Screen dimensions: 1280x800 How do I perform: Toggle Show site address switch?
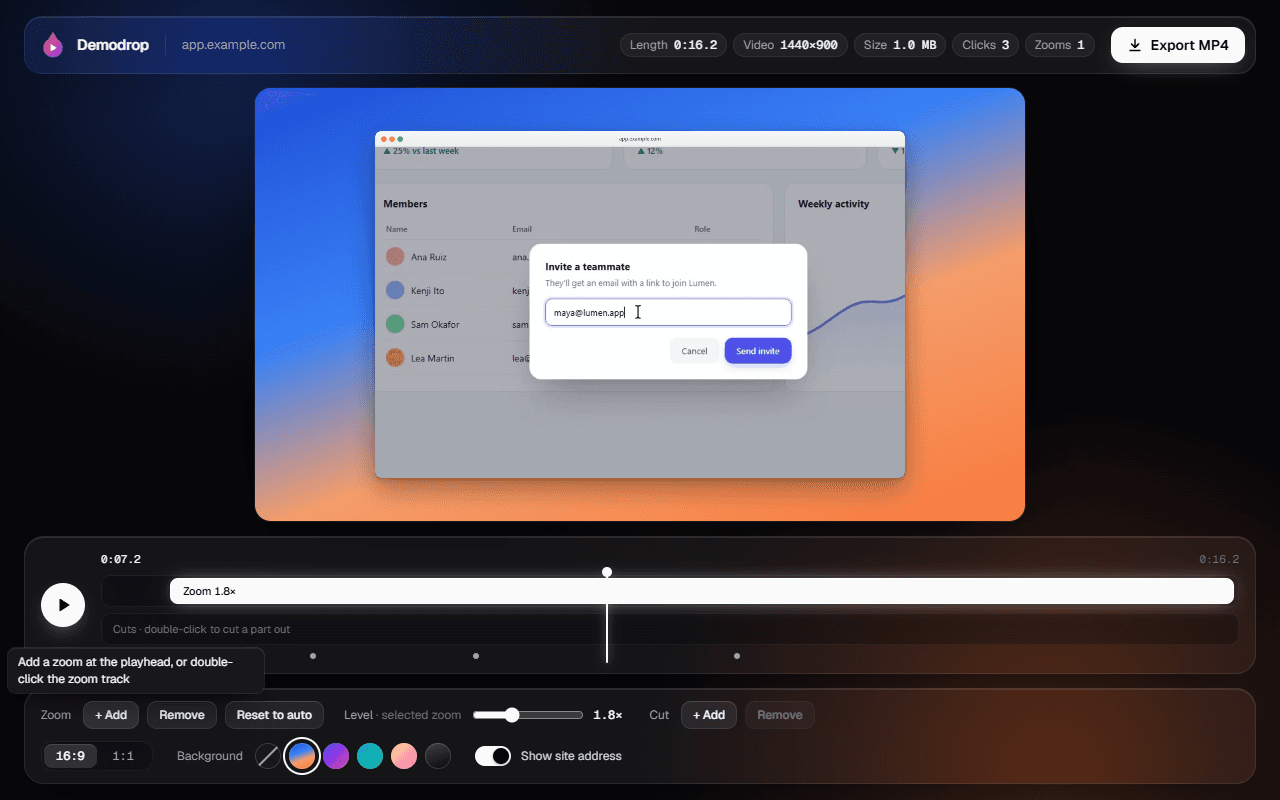point(493,756)
